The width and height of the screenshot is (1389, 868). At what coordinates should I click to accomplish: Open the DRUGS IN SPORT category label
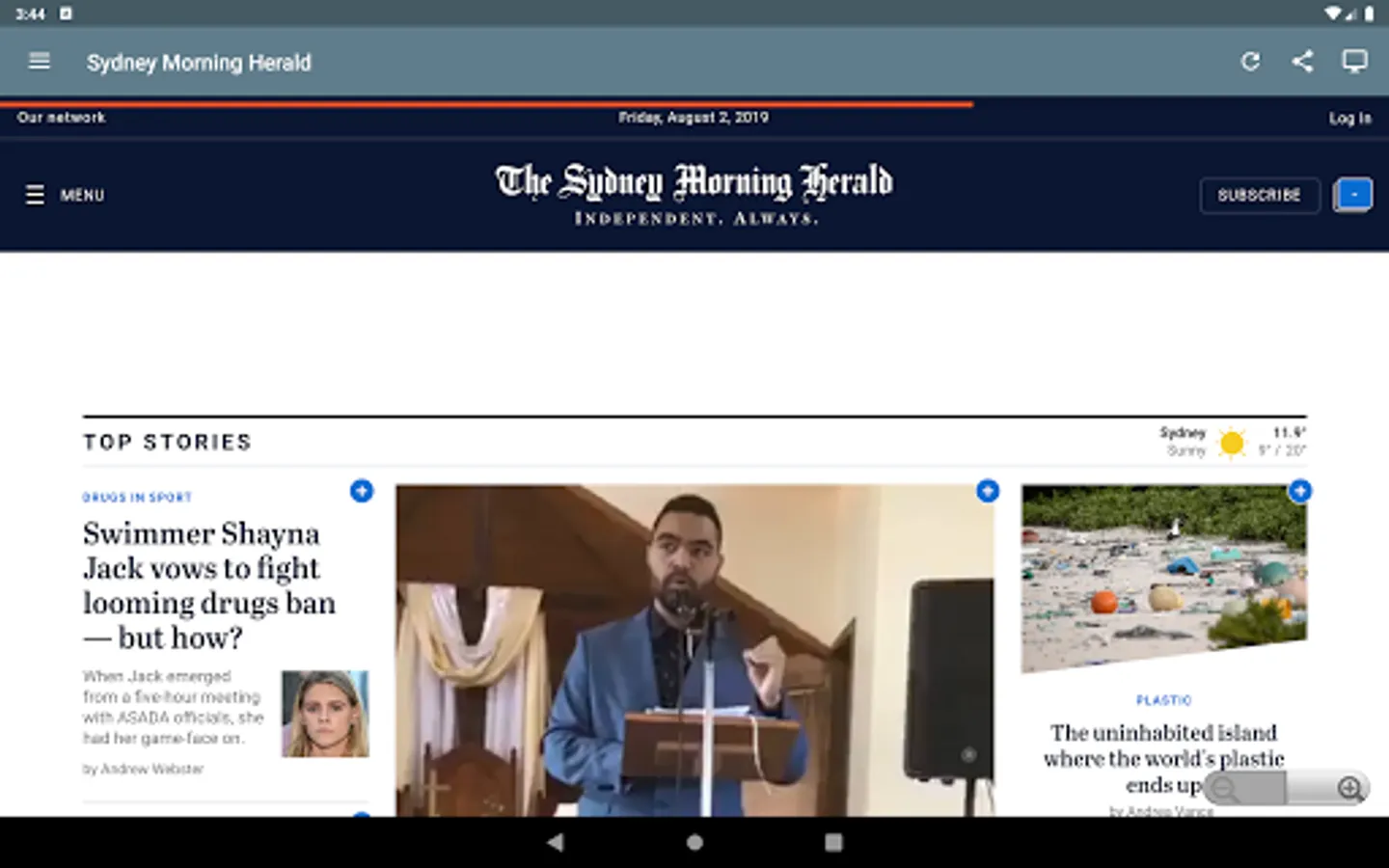pyautogui.click(x=137, y=498)
